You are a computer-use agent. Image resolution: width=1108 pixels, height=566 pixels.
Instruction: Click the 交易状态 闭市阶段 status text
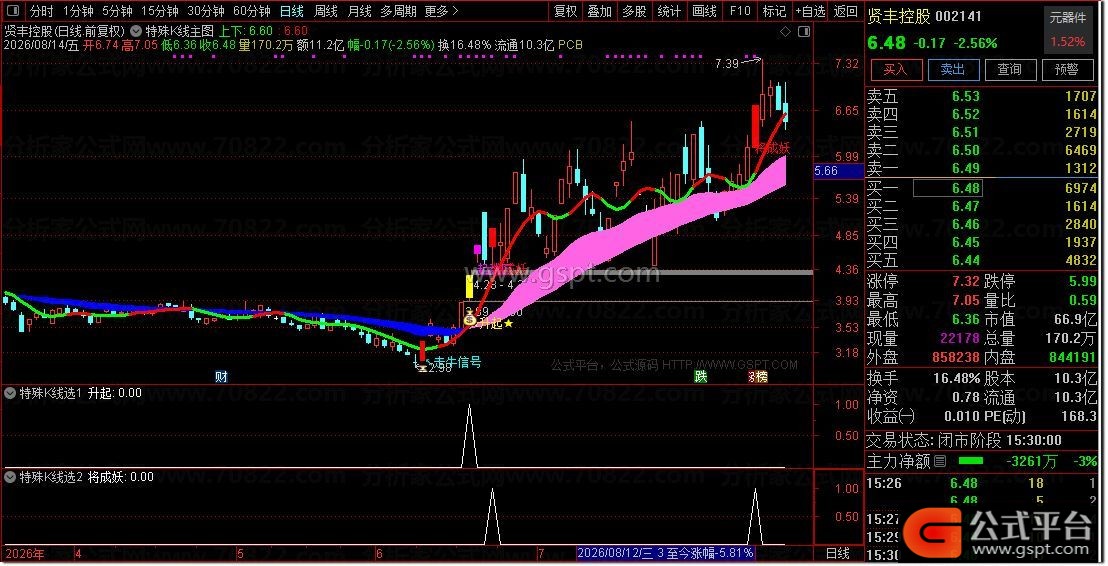[x=963, y=440]
